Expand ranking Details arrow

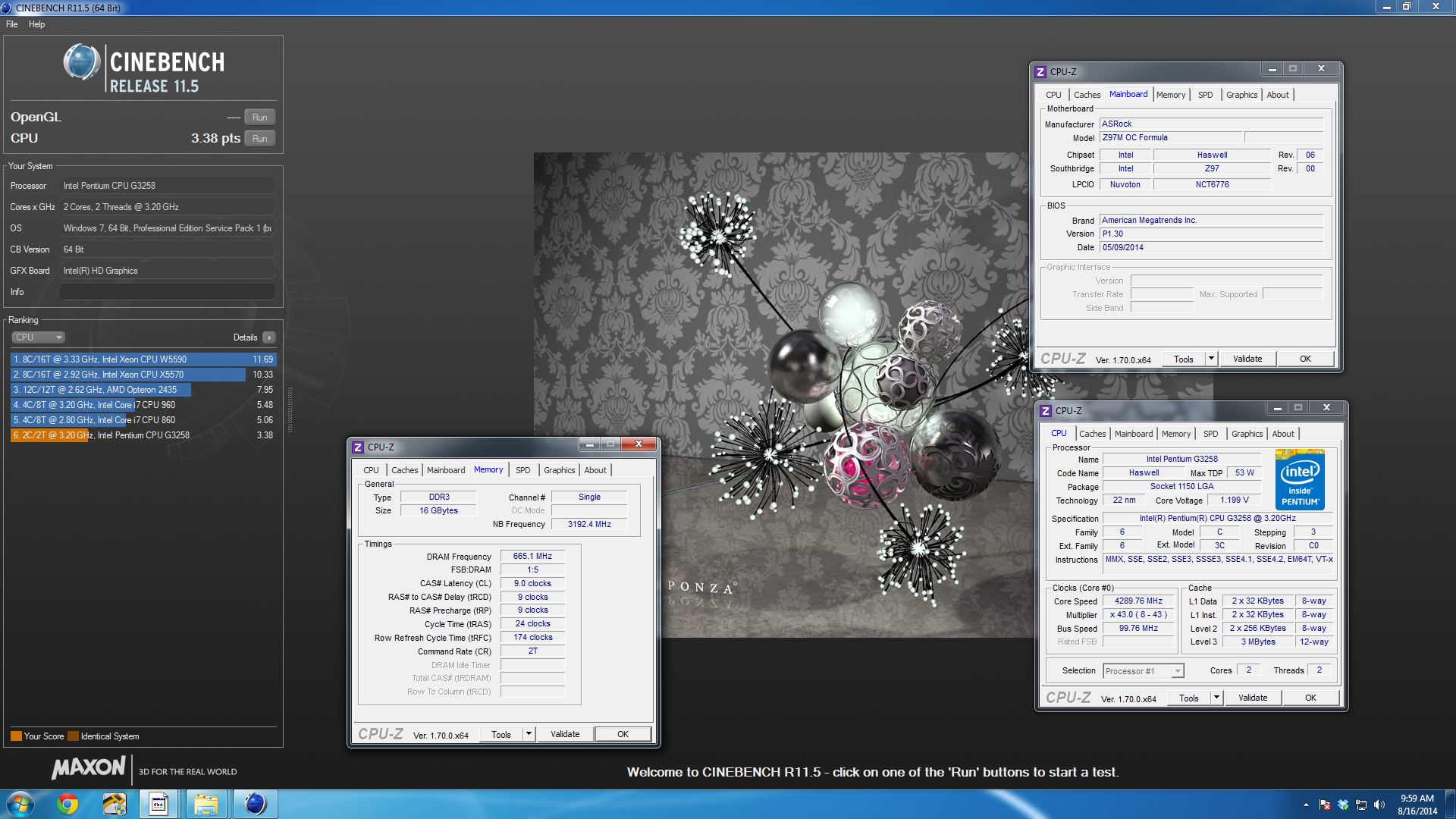point(269,337)
